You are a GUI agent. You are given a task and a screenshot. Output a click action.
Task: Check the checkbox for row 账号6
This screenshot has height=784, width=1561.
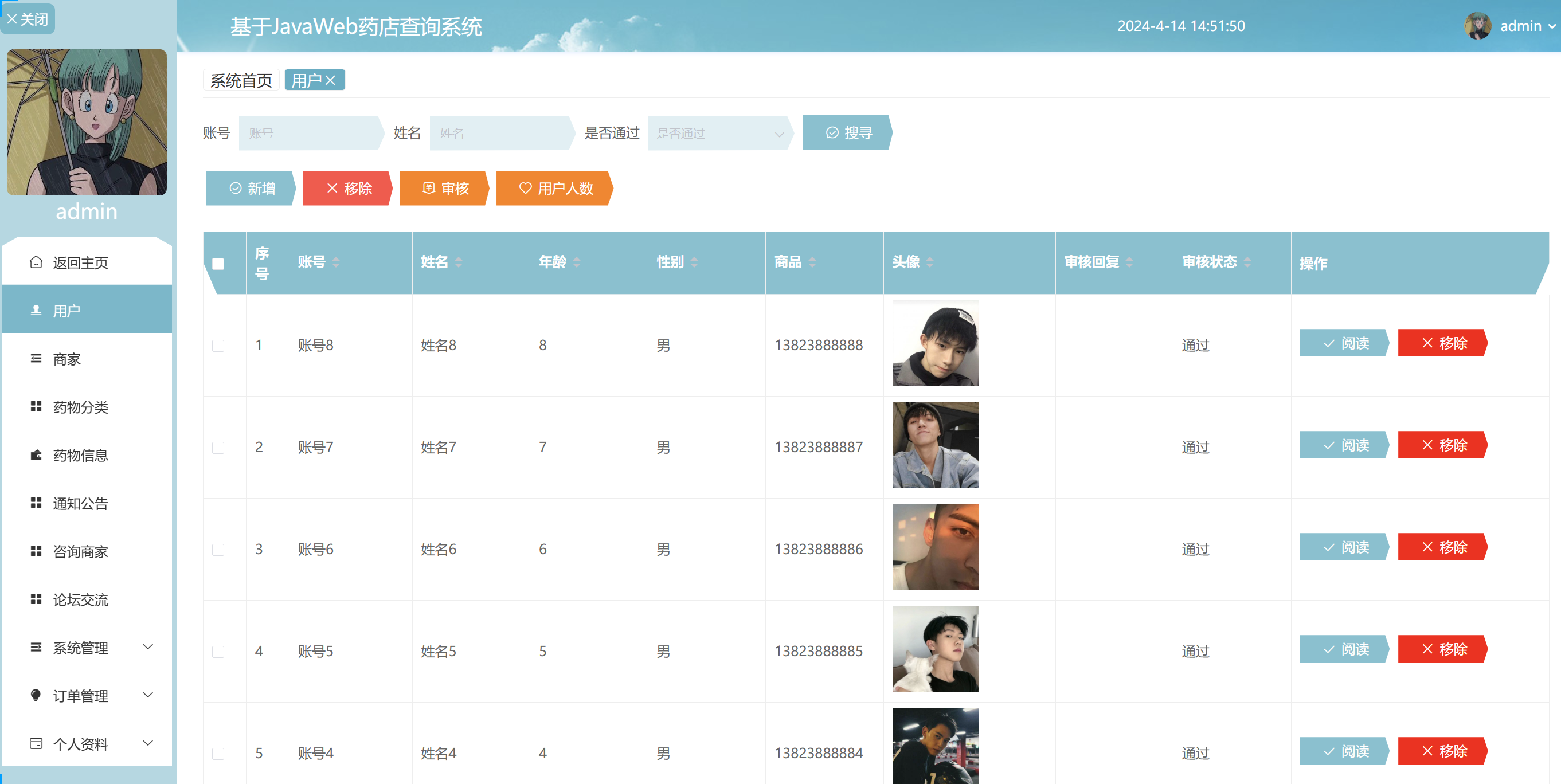tap(218, 550)
